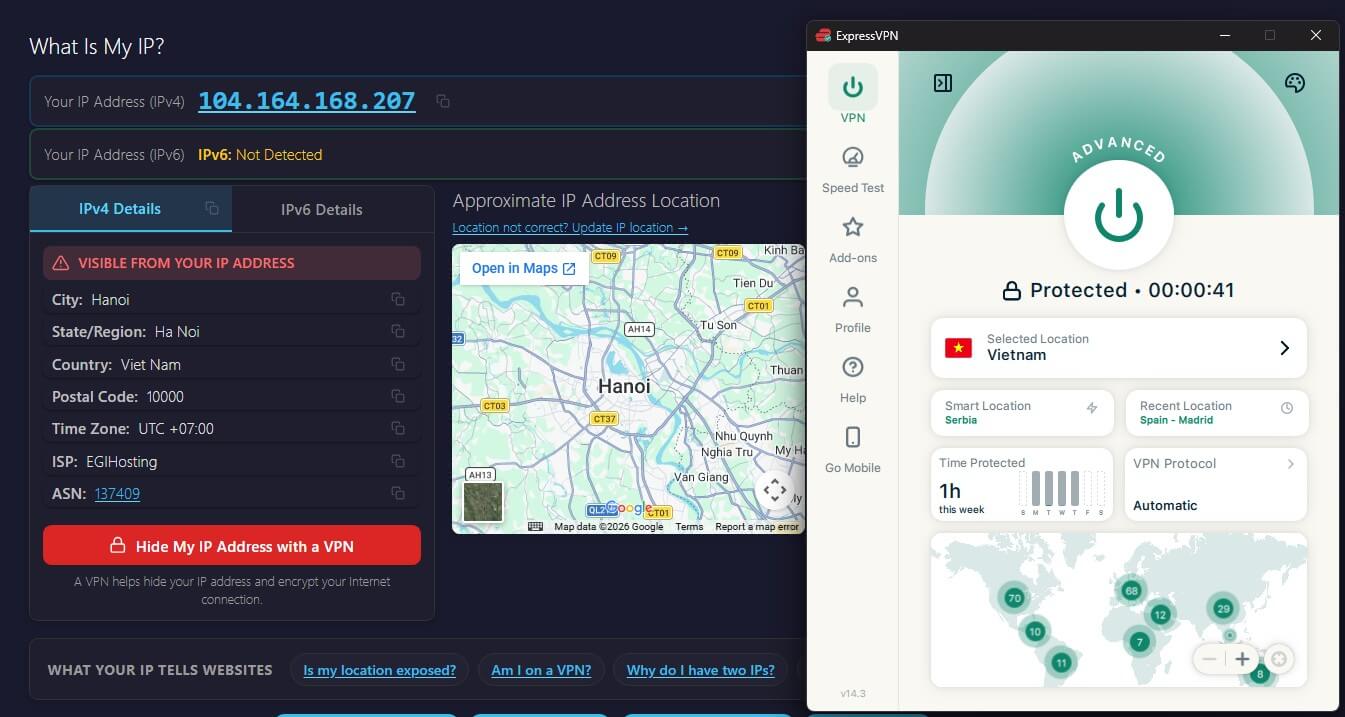Minimize the ExpressVPN window
Image resolution: width=1345 pixels, height=717 pixels.
coord(1226,35)
